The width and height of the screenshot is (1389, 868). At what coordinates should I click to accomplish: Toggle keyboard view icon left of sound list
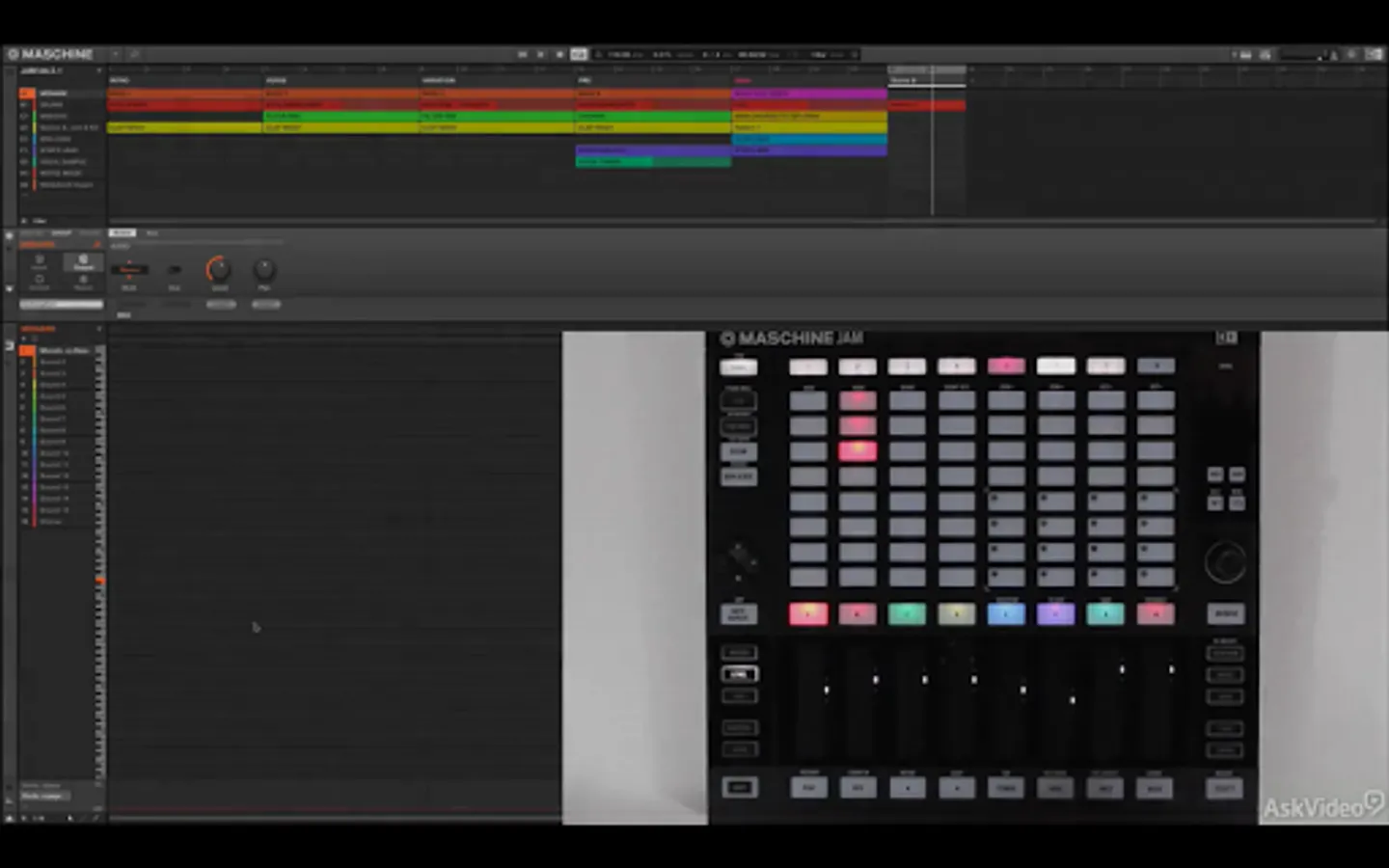10,345
